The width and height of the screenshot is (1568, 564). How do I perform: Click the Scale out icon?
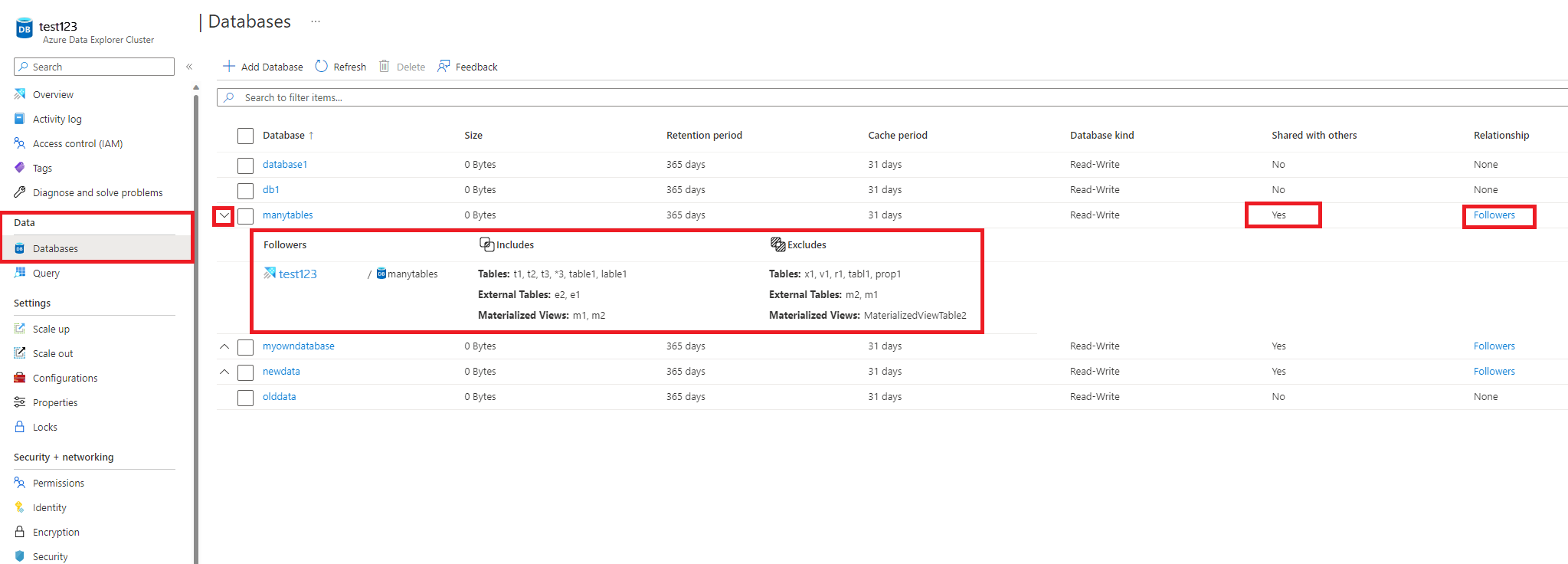20,353
